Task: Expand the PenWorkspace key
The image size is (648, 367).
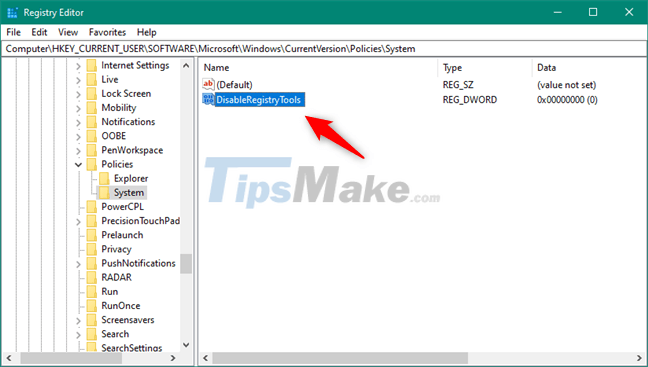Action: pos(79,151)
